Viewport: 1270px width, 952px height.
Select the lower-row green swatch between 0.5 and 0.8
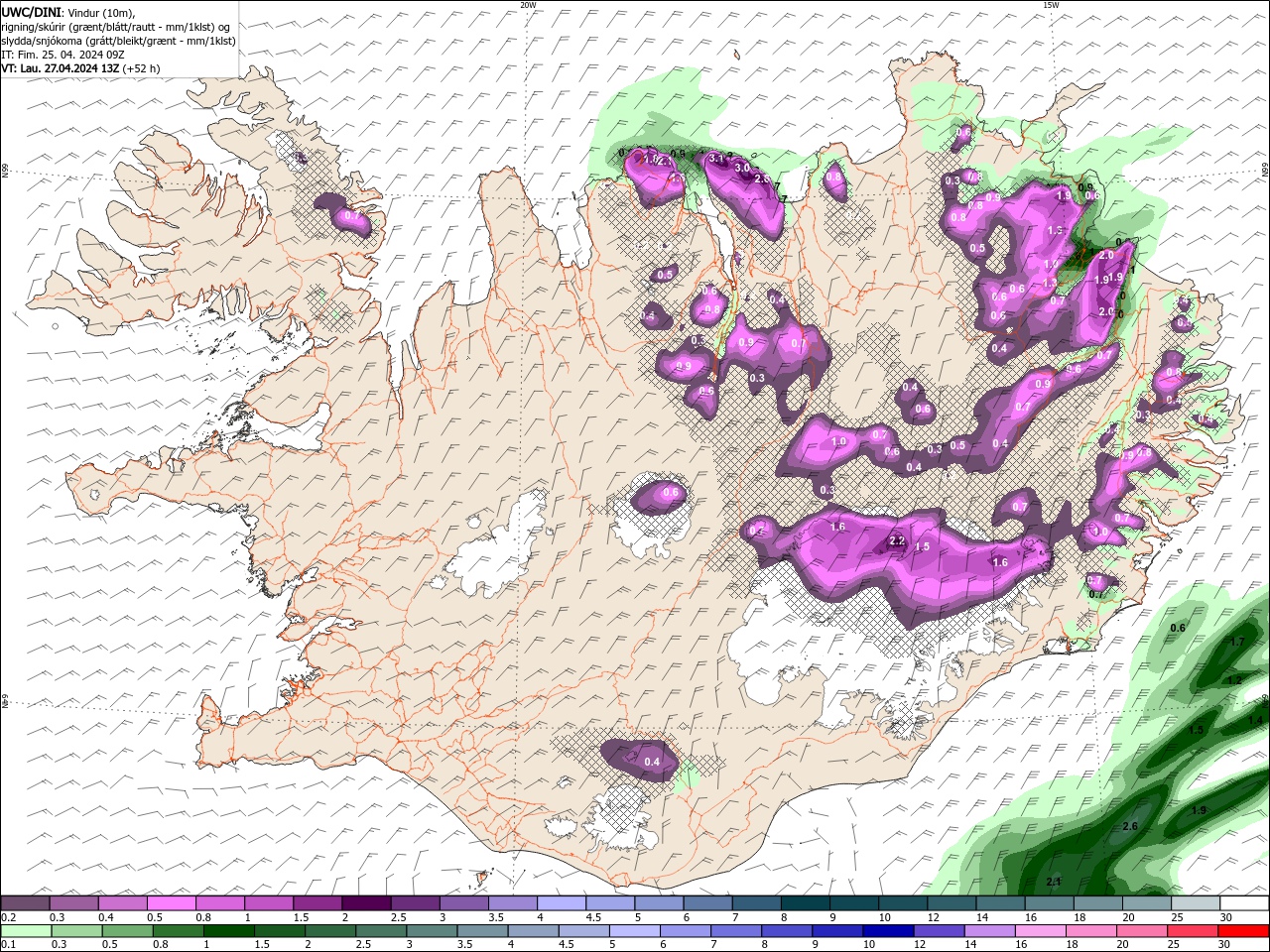coord(127,931)
